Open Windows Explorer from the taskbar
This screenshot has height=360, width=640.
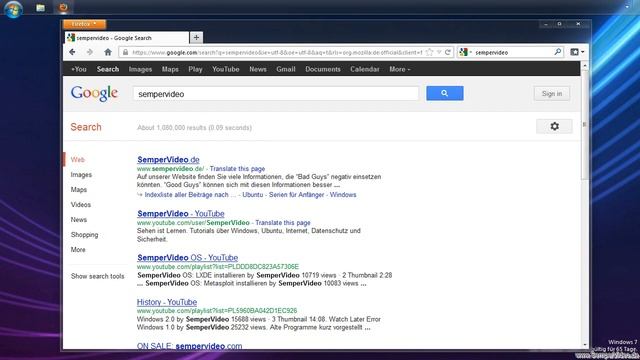(40, 8)
